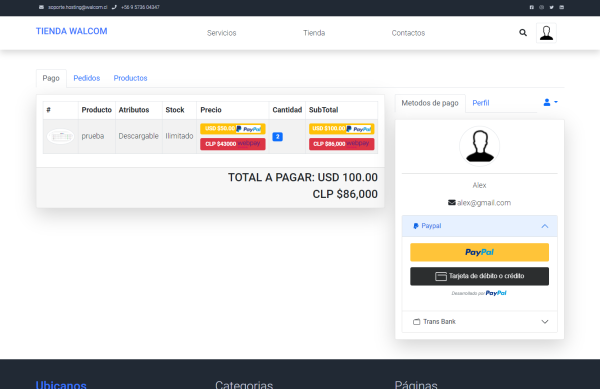The height and width of the screenshot is (389, 600).
Task: Switch to the Pedidos tab
Action: pyautogui.click(x=86, y=78)
